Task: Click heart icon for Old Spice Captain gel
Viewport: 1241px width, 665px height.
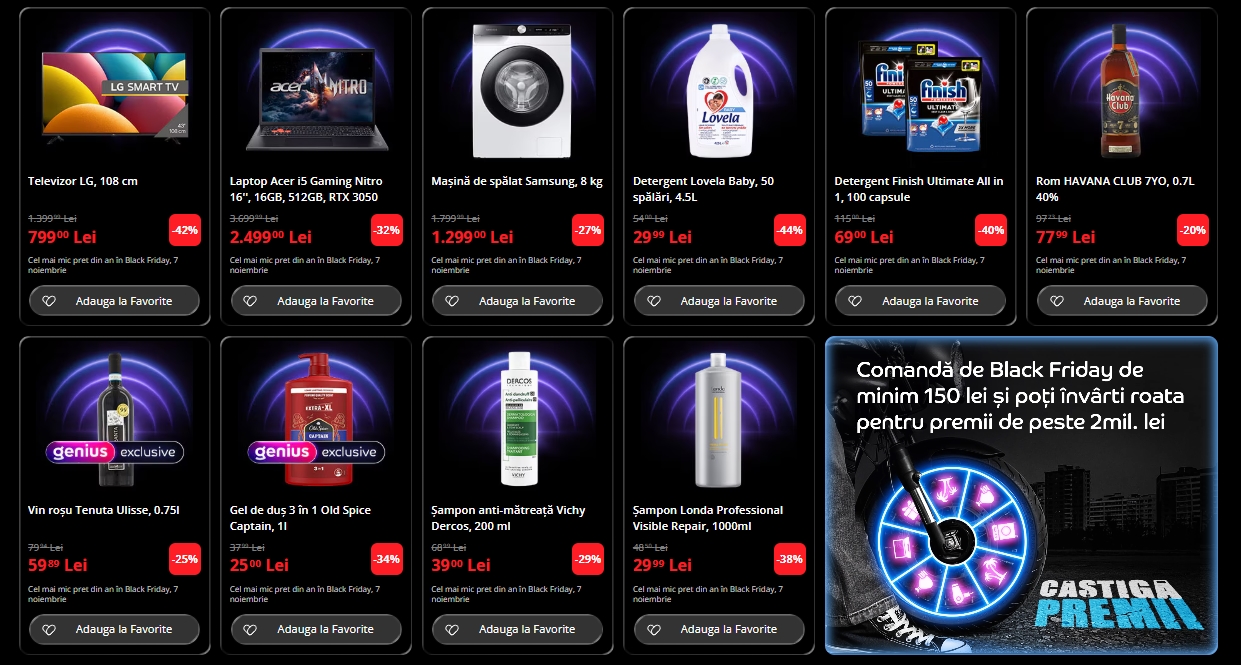Action: coord(250,629)
